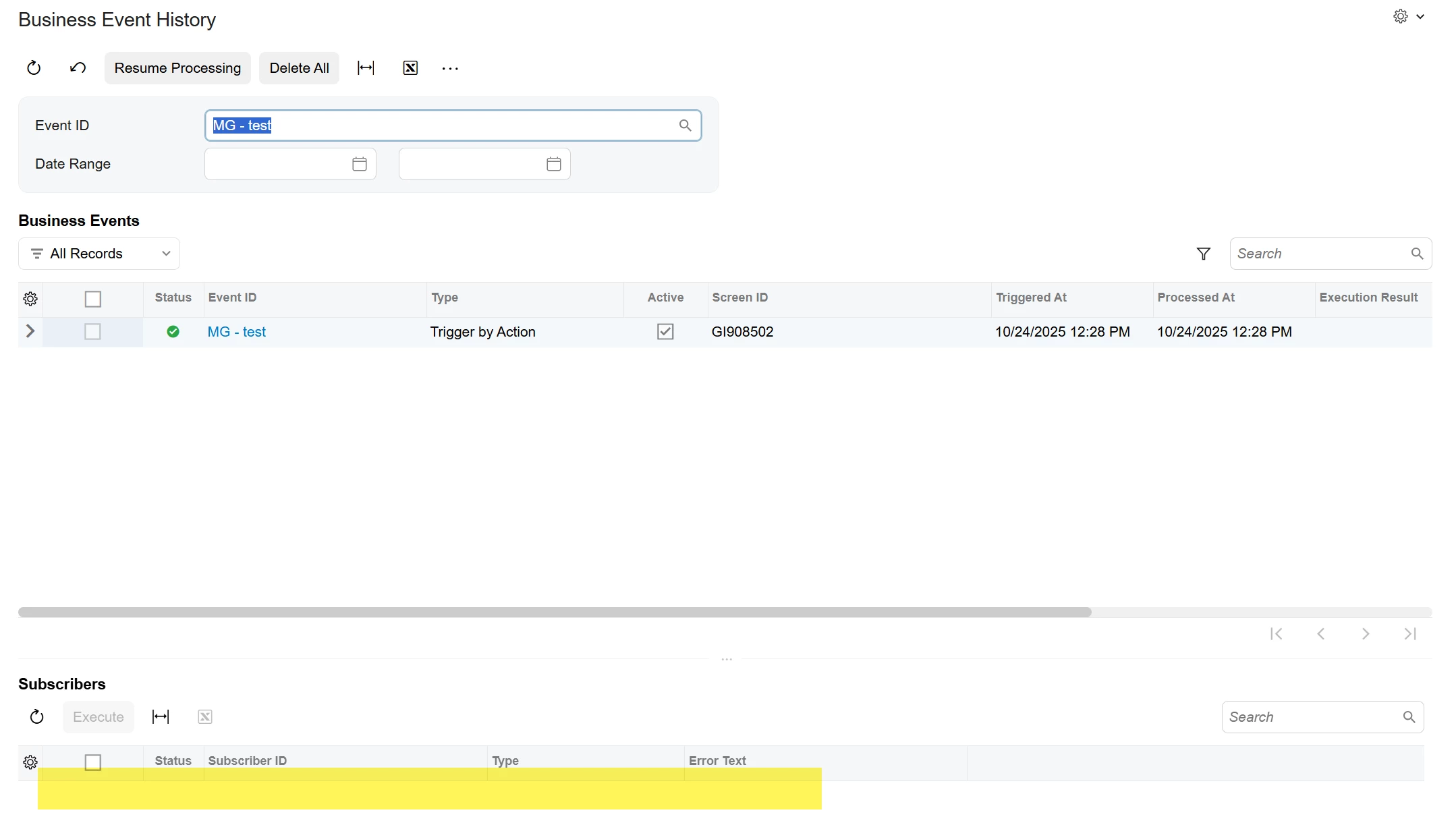Click the fit-to-screen columns icon in top toolbar
Viewport: 1456px width, 825px height.
click(x=366, y=68)
